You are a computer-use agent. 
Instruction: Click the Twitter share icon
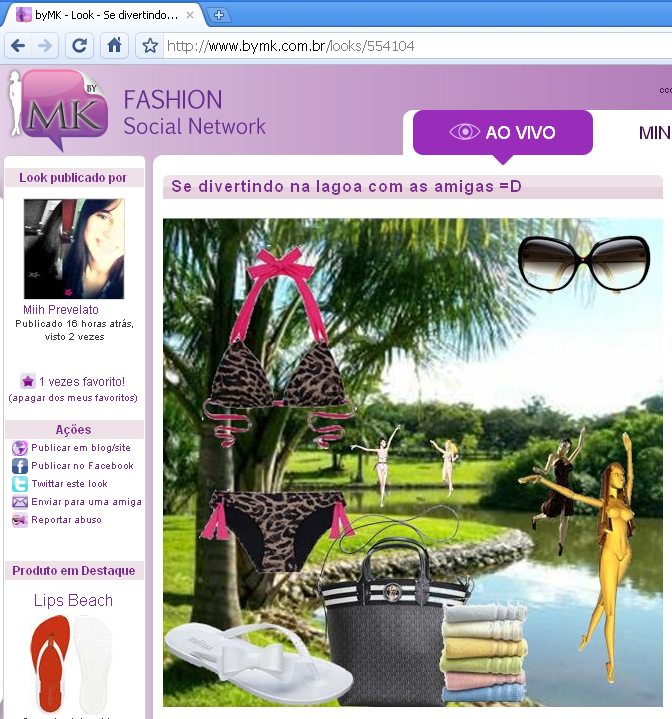[x=19, y=484]
